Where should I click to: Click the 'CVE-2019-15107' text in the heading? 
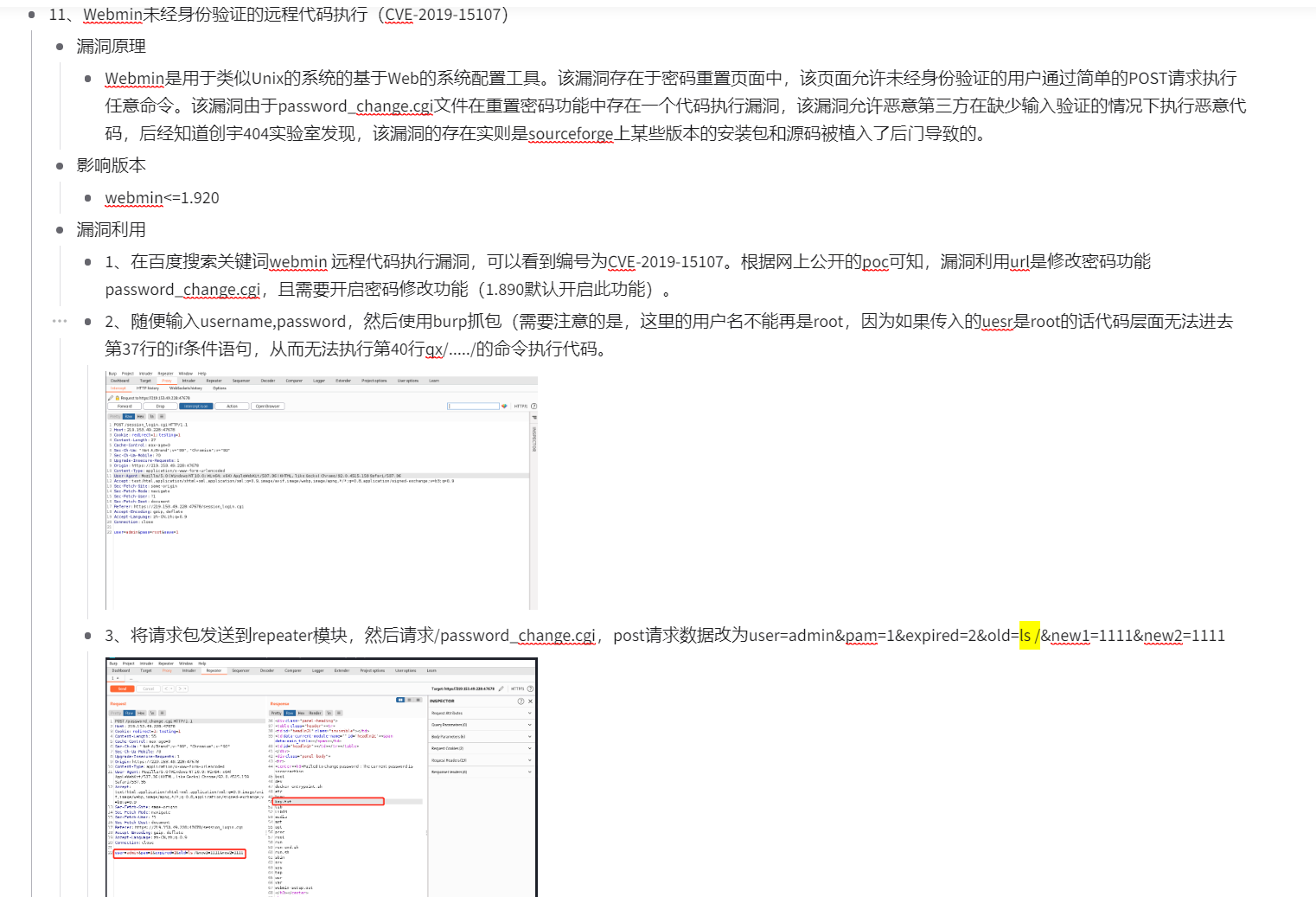pyautogui.click(x=443, y=15)
